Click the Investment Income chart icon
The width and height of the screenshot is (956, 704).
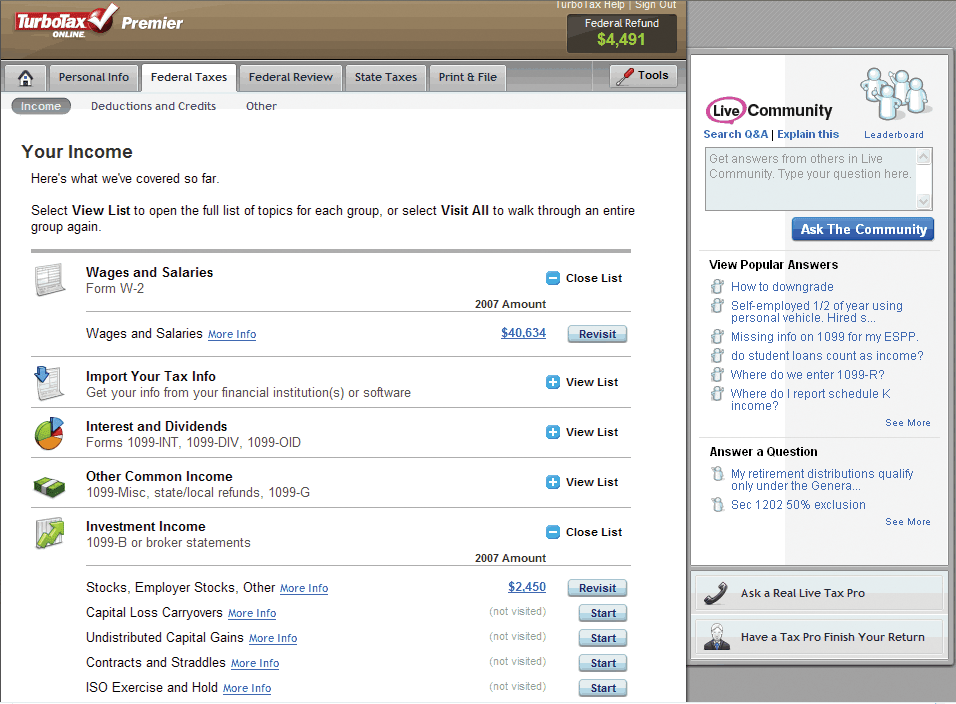point(49,534)
